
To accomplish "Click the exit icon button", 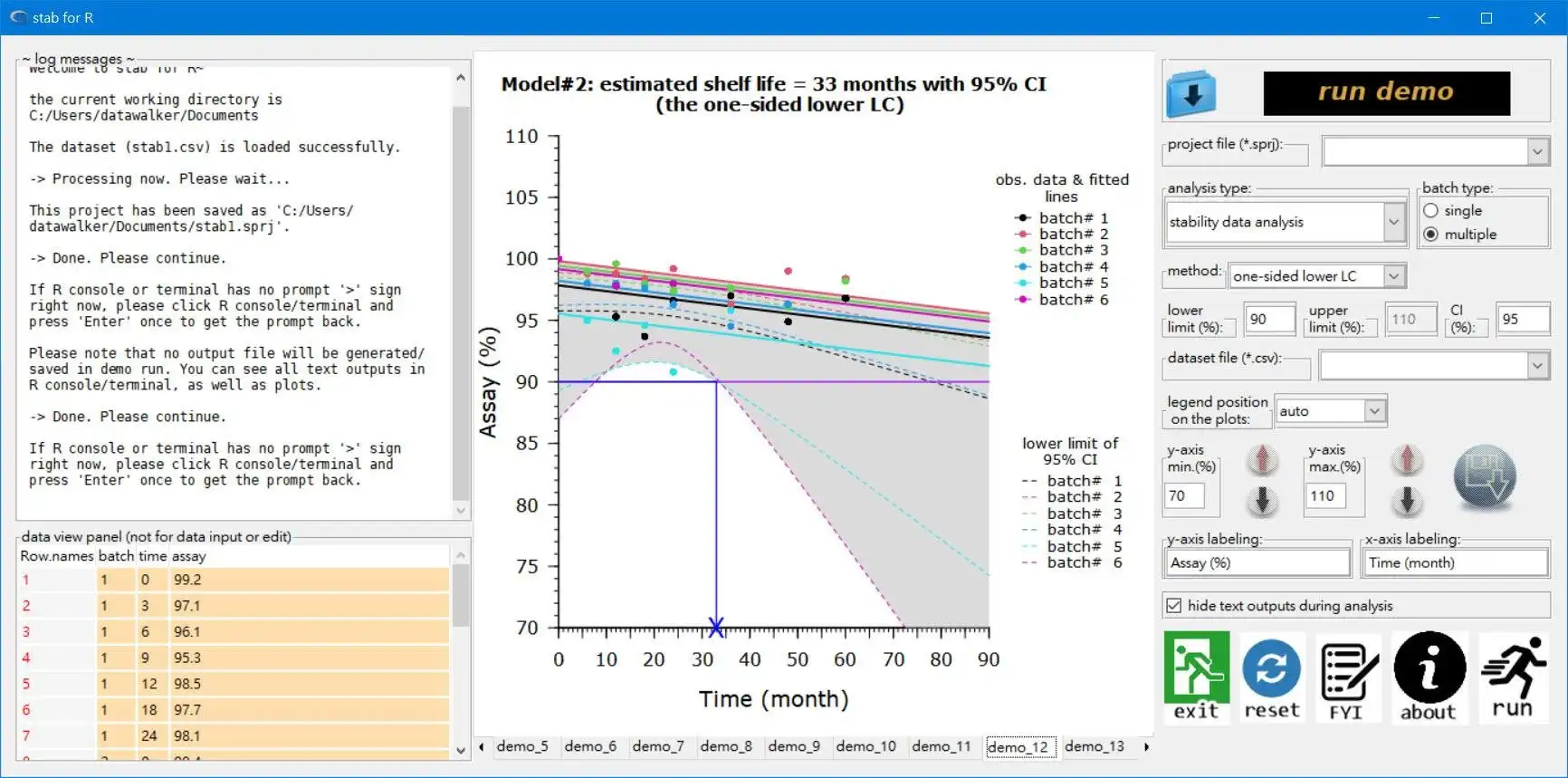I will [x=1196, y=676].
